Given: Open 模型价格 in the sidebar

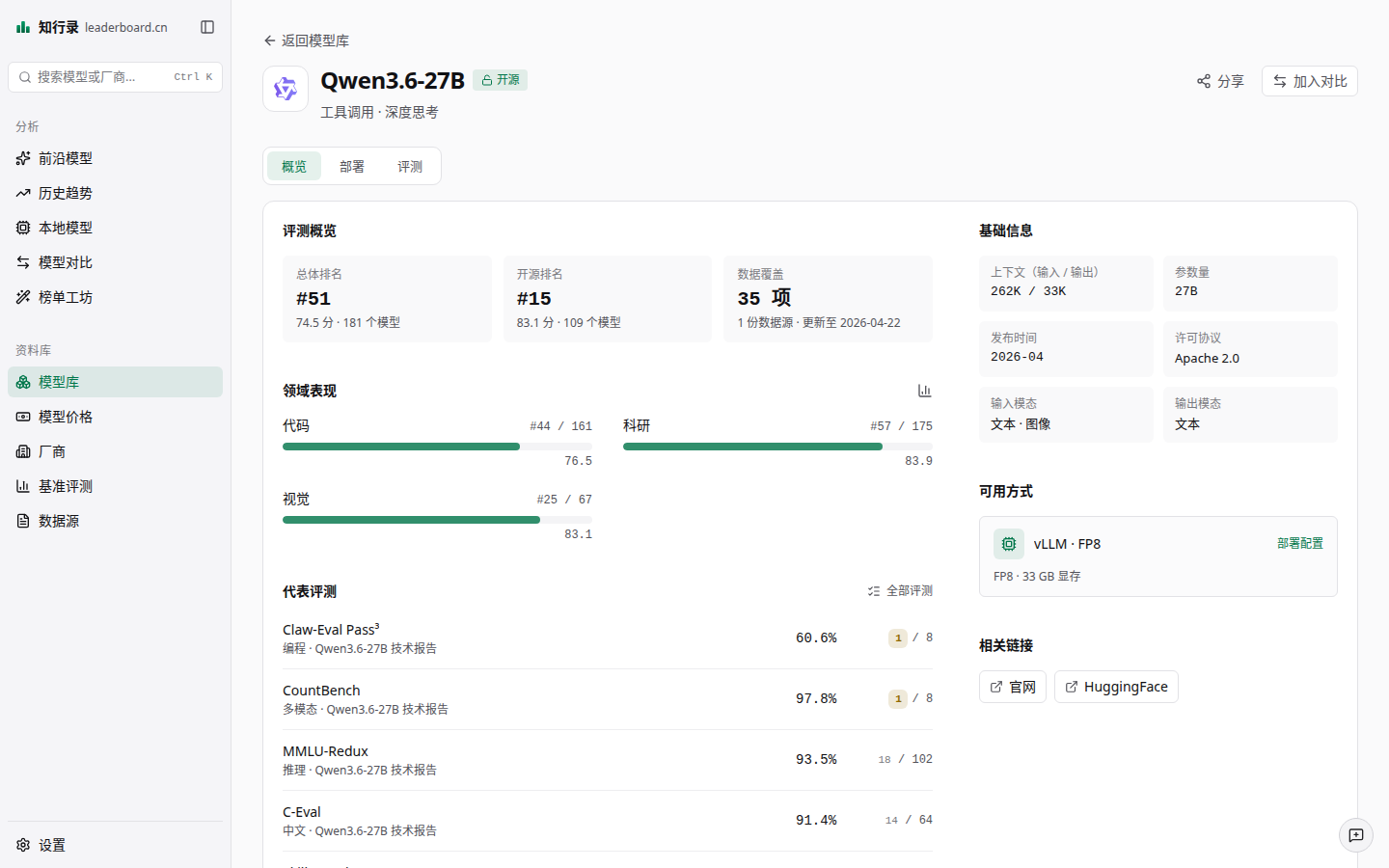Looking at the screenshot, I should coord(115,417).
